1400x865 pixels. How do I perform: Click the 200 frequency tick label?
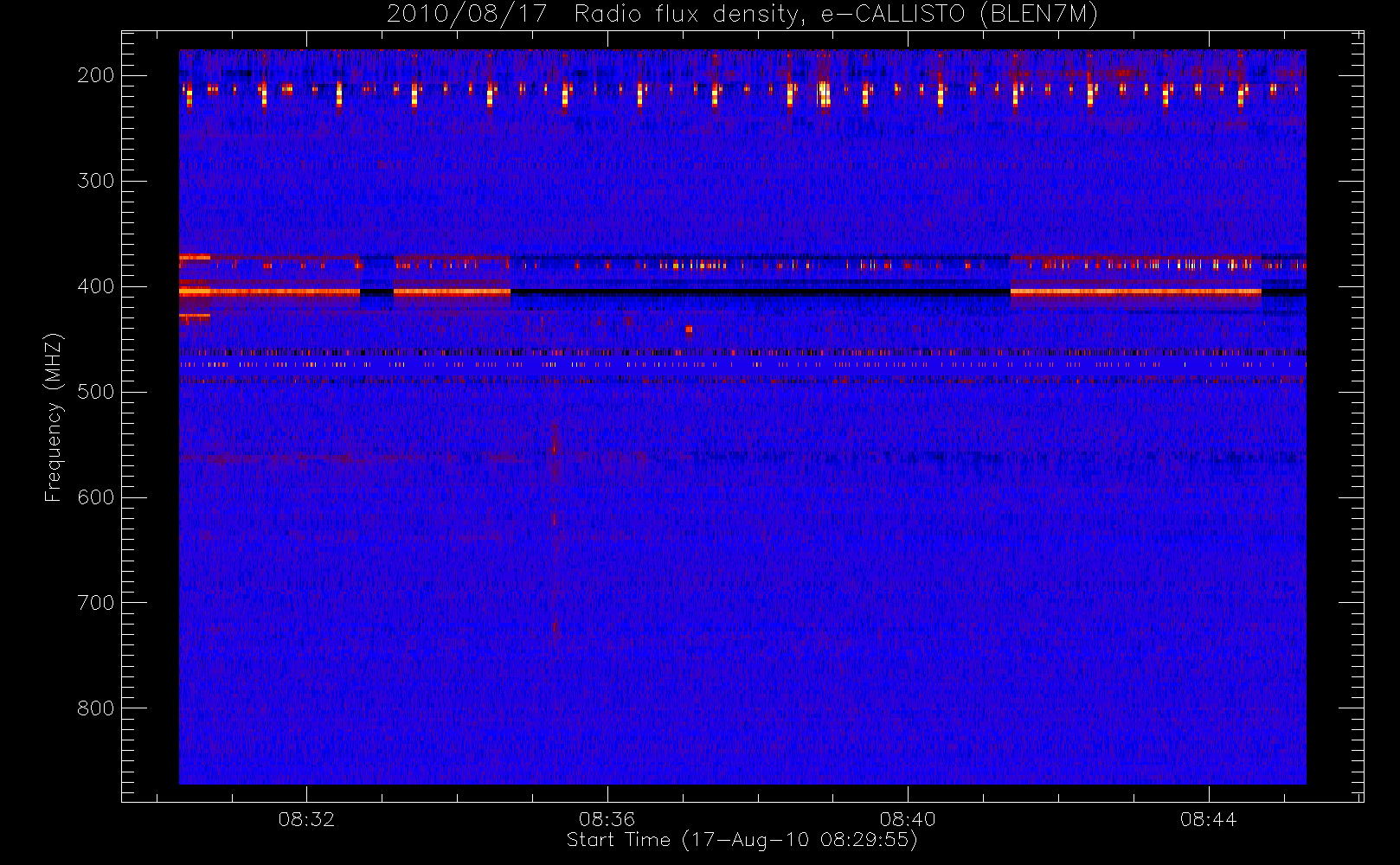[96, 75]
